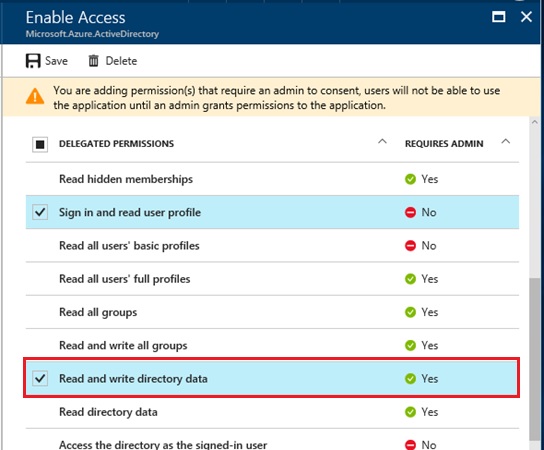Click green check icon for Read hidden memberships
544x450 pixels.
pos(410,179)
